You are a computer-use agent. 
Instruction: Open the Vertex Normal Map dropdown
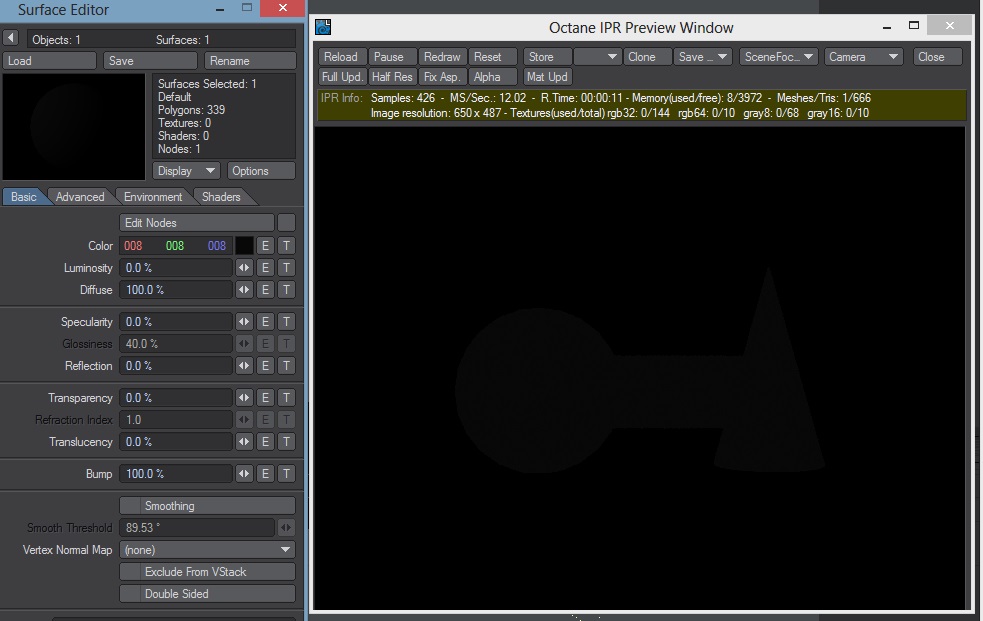(207, 550)
